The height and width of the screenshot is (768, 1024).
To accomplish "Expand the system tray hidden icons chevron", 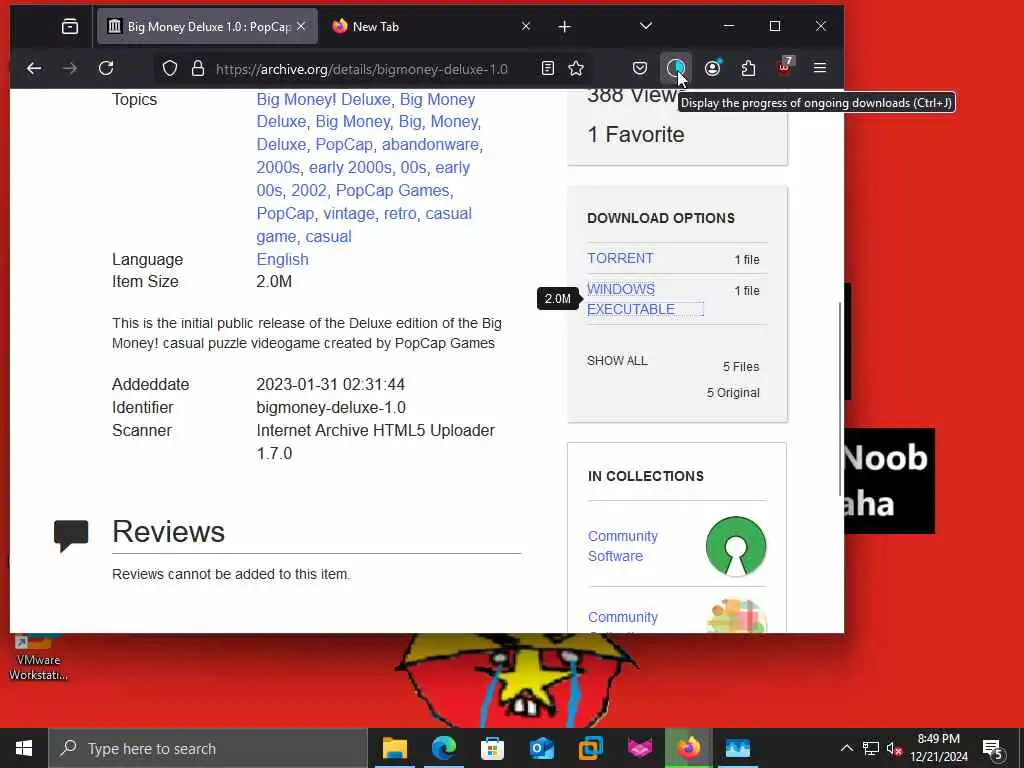I will pyautogui.click(x=846, y=748).
